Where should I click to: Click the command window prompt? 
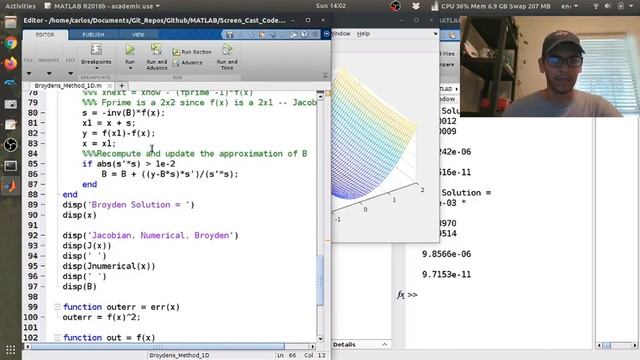pos(412,294)
